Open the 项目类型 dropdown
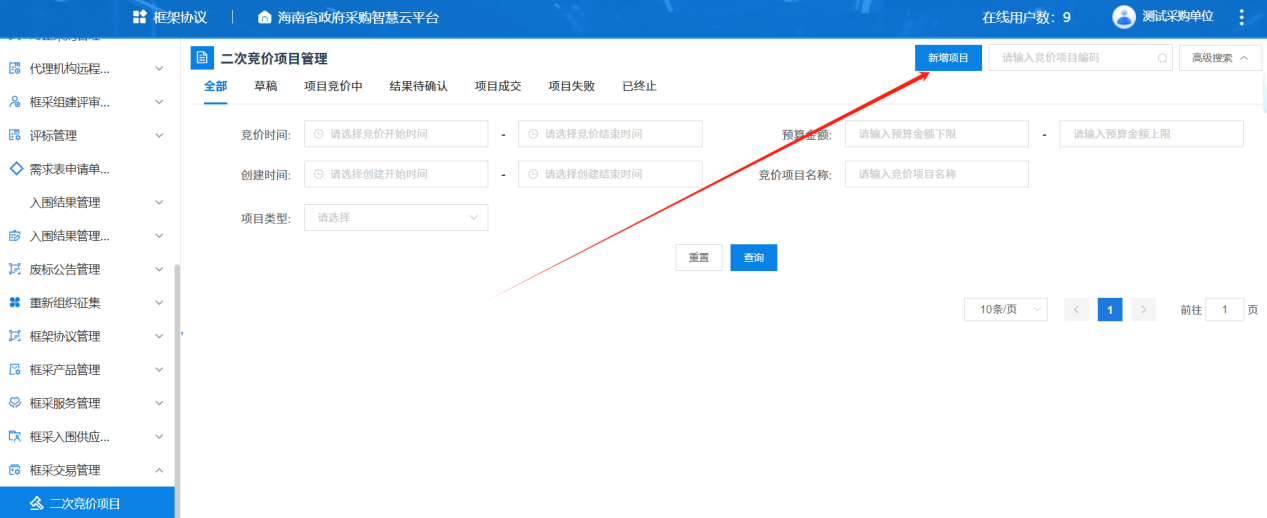Viewport: 1267px width, 518px height. pyautogui.click(x=396, y=217)
